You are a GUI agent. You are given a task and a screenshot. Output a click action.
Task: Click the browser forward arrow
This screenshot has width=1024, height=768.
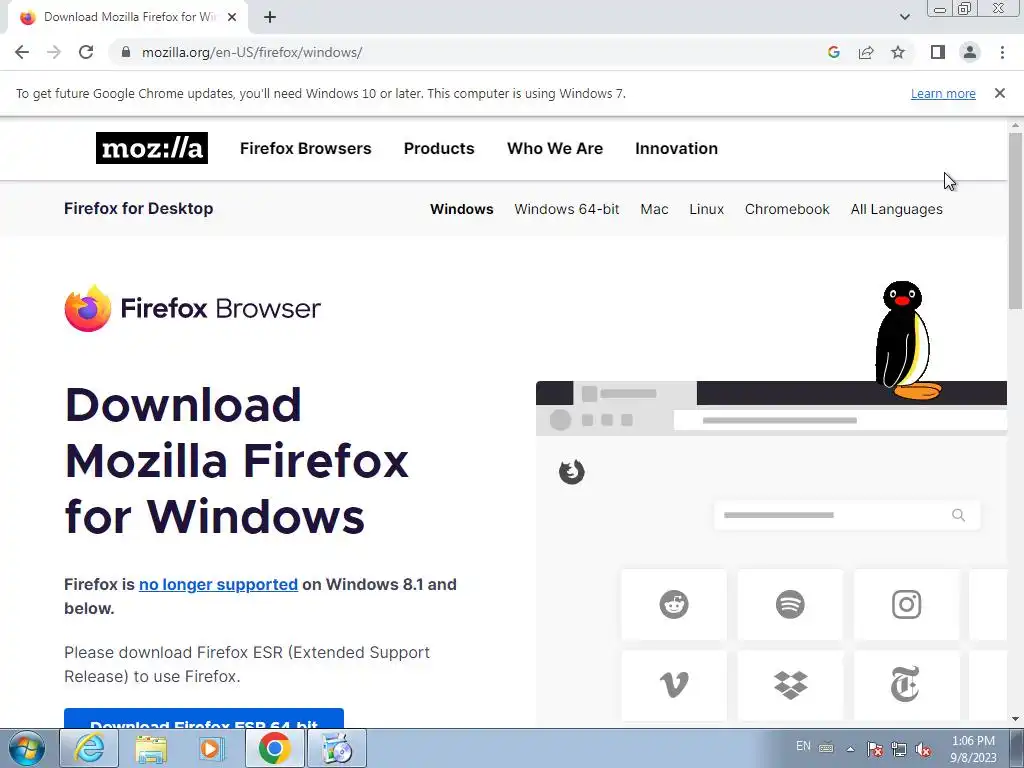pyautogui.click(x=54, y=52)
